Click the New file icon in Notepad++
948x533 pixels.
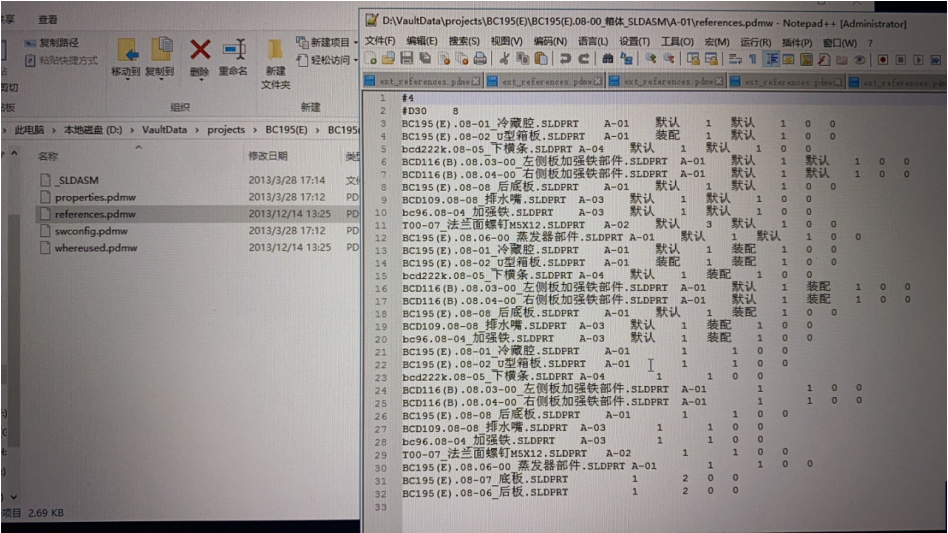pos(371,60)
